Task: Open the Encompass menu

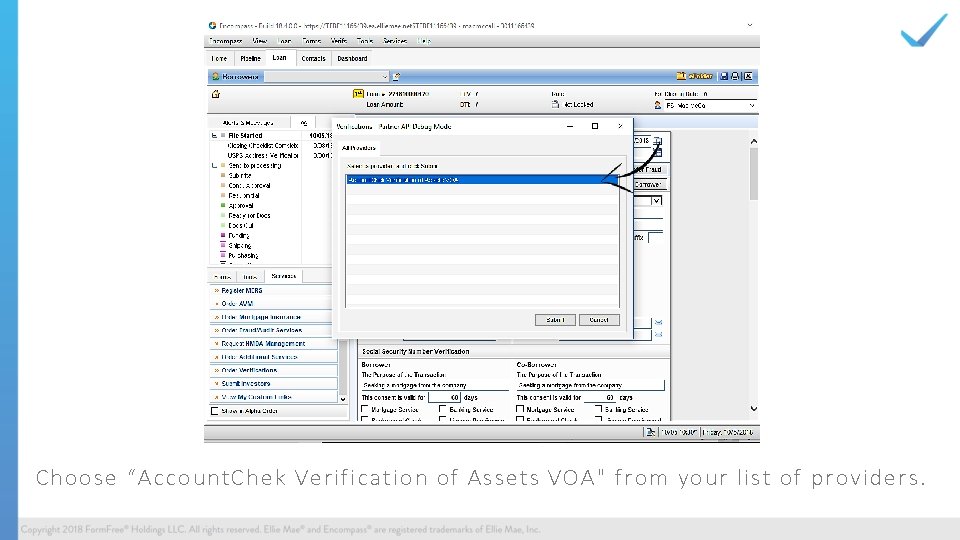Action: [225, 41]
